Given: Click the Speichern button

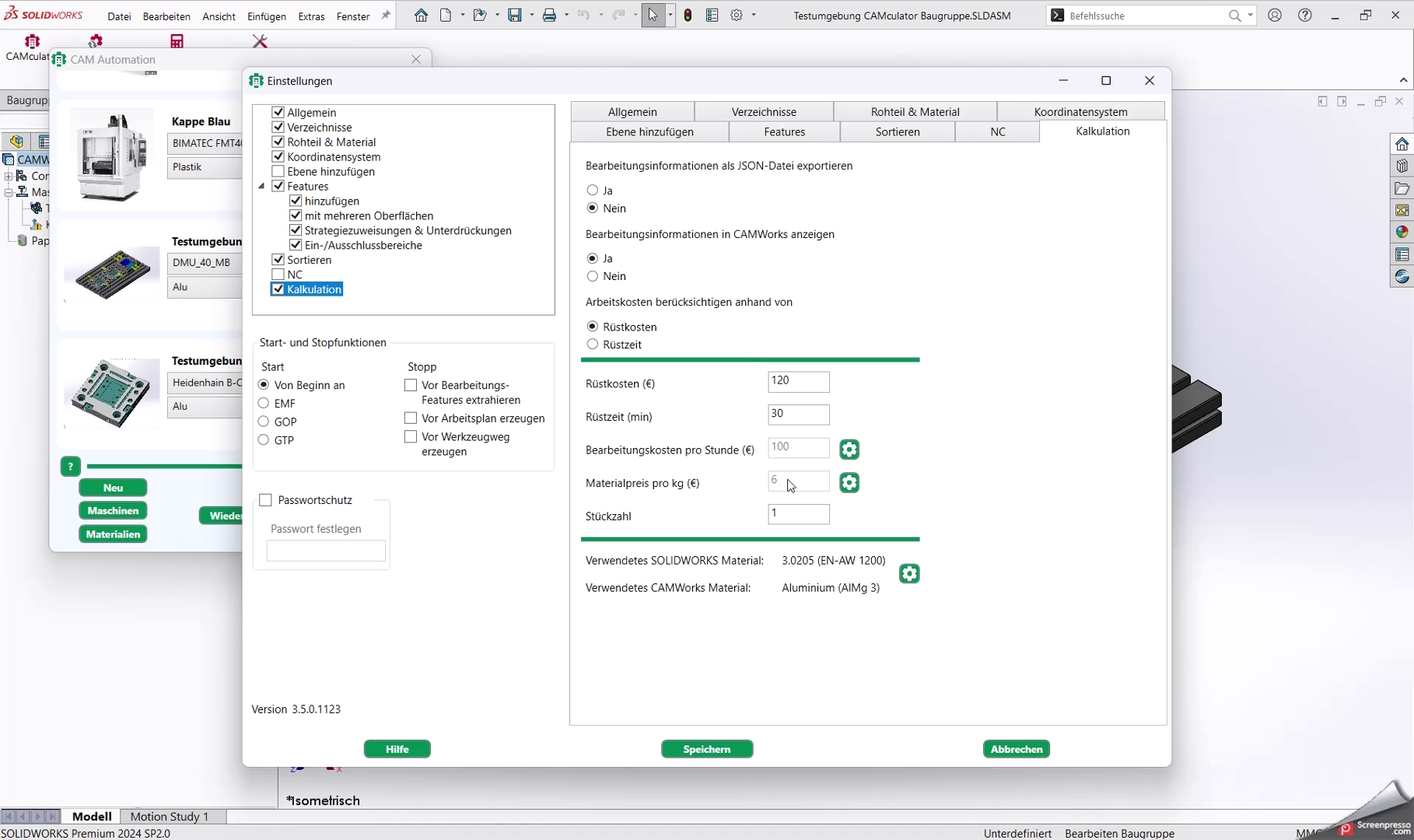Looking at the screenshot, I should [707, 749].
